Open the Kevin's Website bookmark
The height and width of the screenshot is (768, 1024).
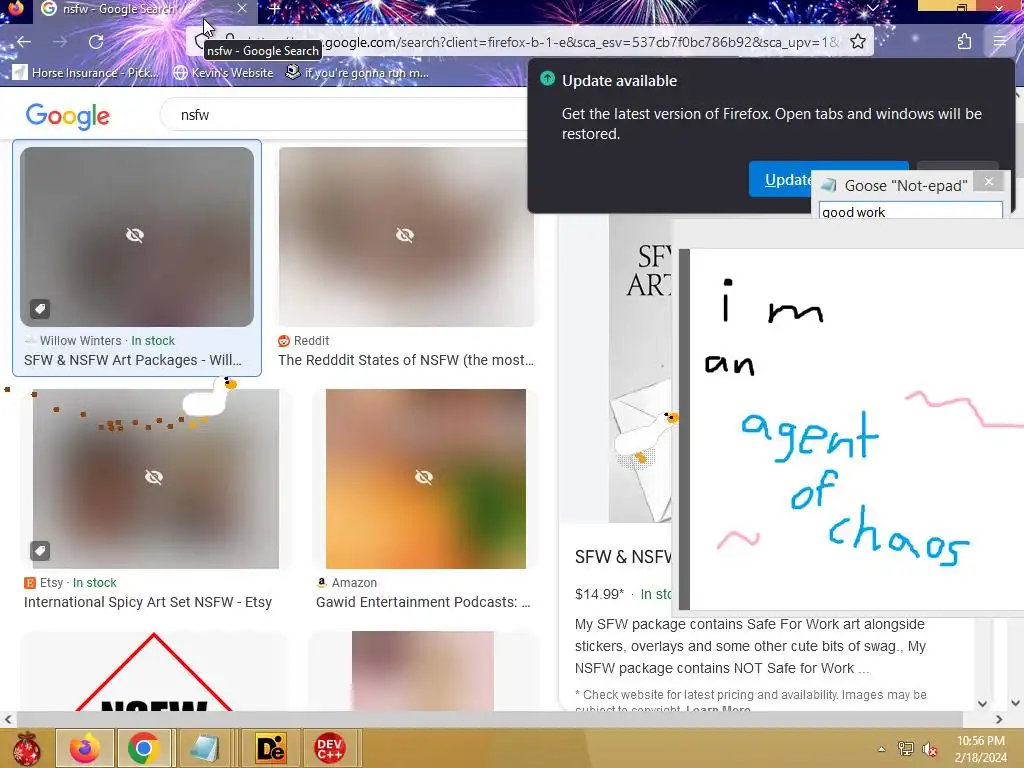pyautogui.click(x=224, y=72)
